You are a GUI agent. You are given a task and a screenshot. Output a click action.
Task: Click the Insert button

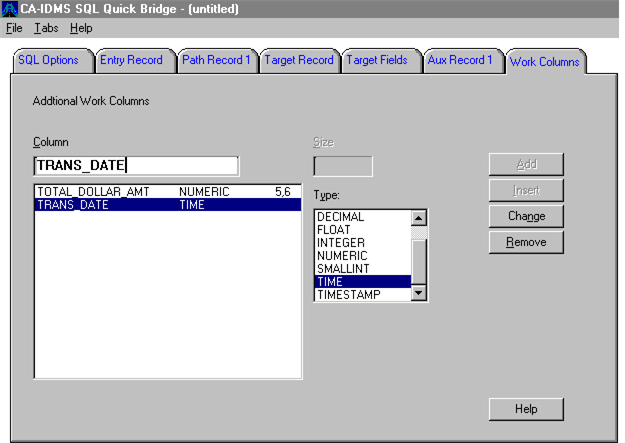click(x=526, y=190)
